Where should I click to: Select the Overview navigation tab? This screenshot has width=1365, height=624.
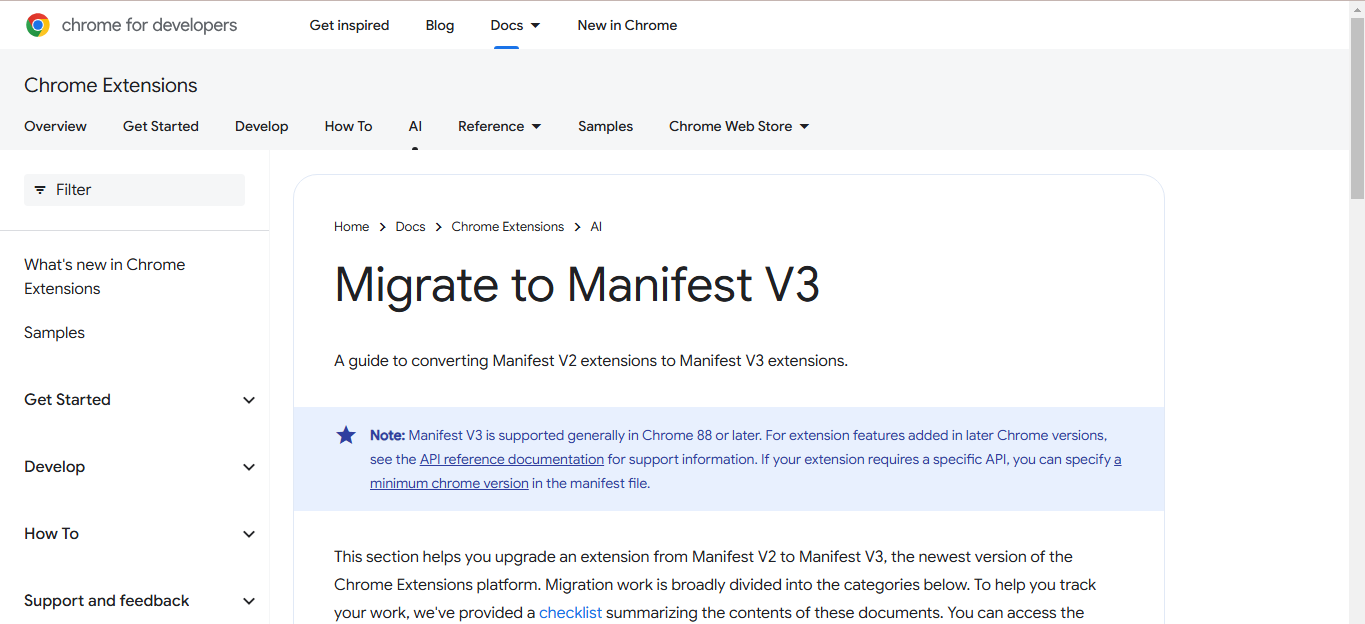(x=55, y=126)
